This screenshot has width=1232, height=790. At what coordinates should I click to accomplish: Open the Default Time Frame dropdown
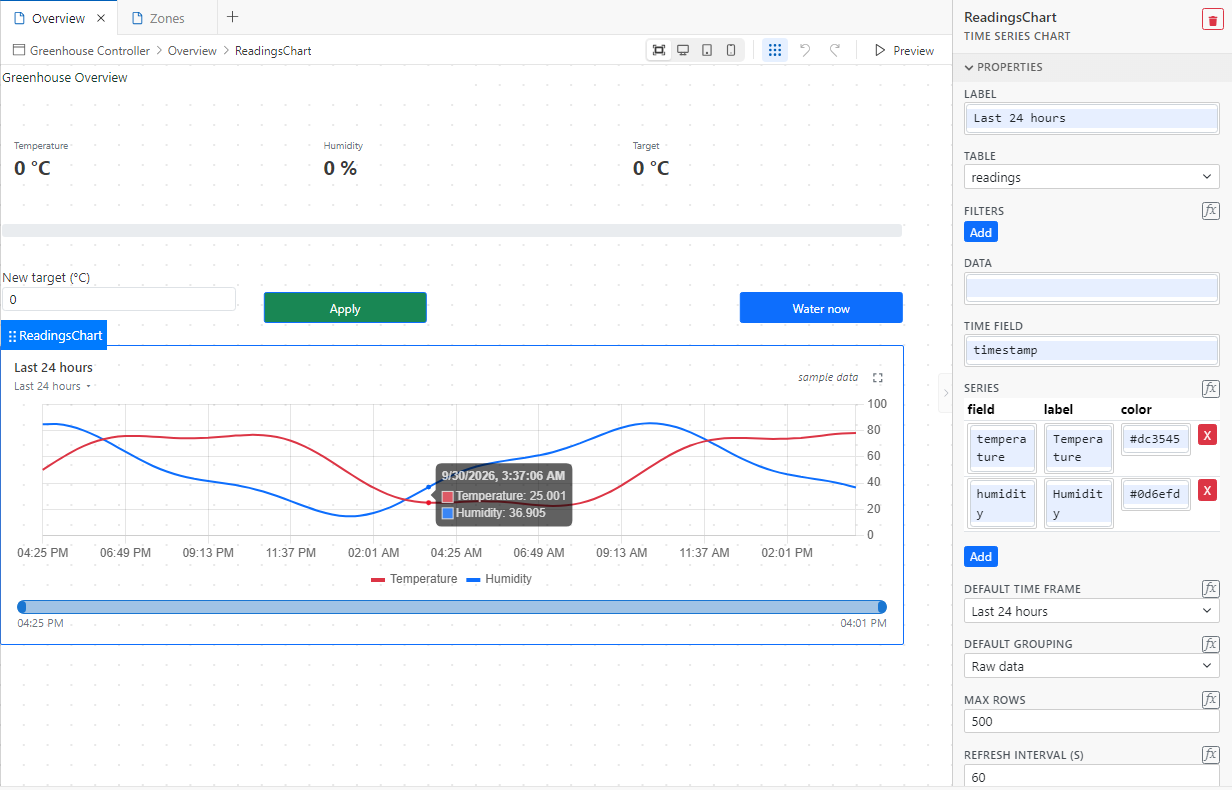(x=1092, y=611)
